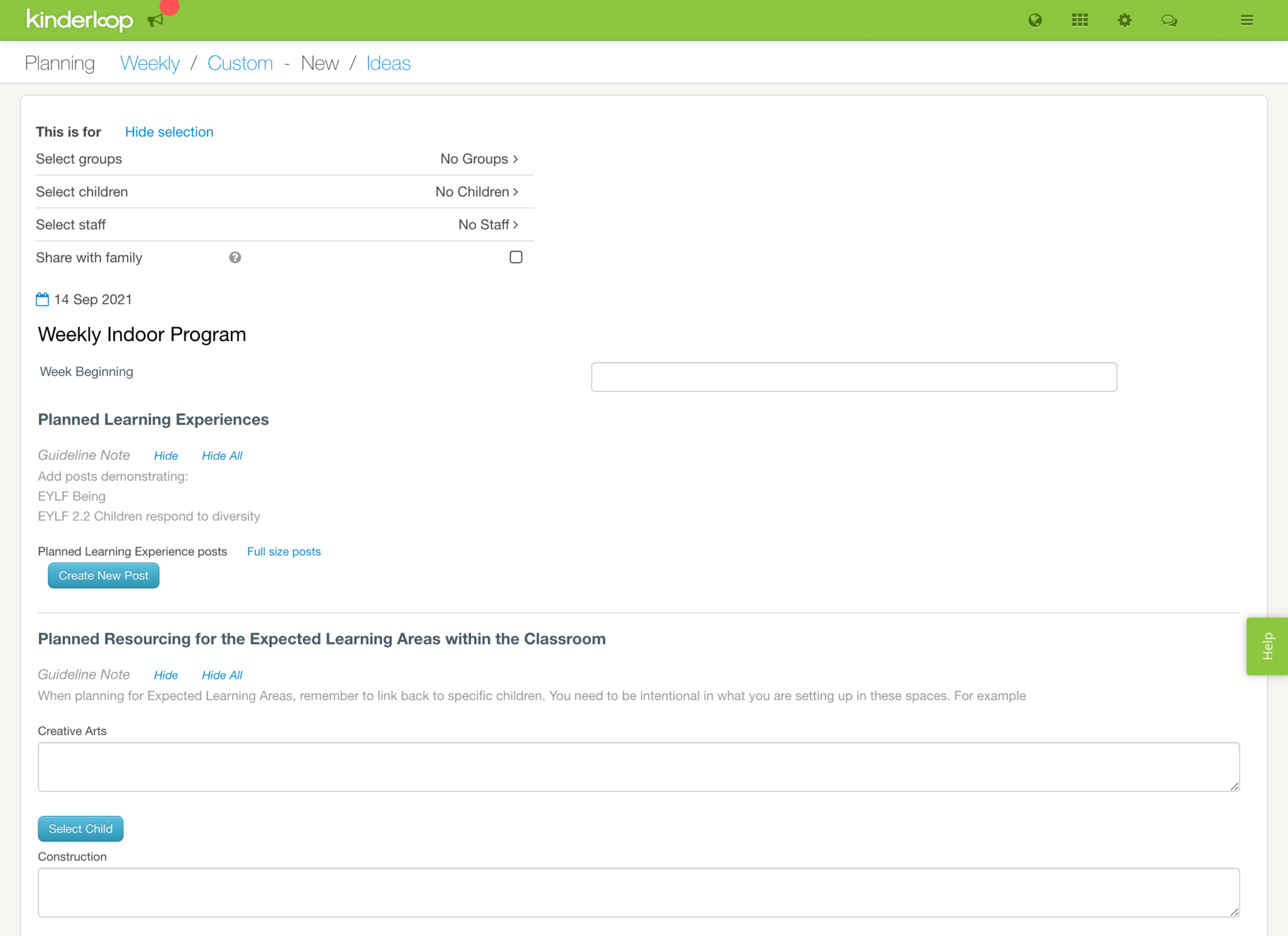The image size is (1288, 936).
Task: Open Full size posts view
Action: pyautogui.click(x=284, y=551)
